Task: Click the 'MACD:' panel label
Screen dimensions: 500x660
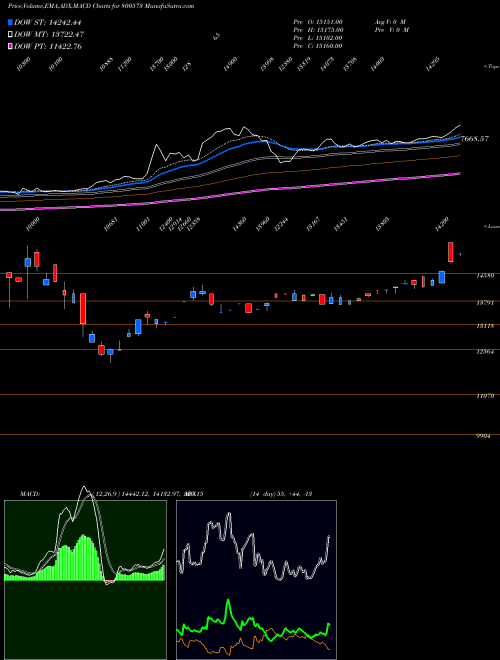Action: [29, 494]
